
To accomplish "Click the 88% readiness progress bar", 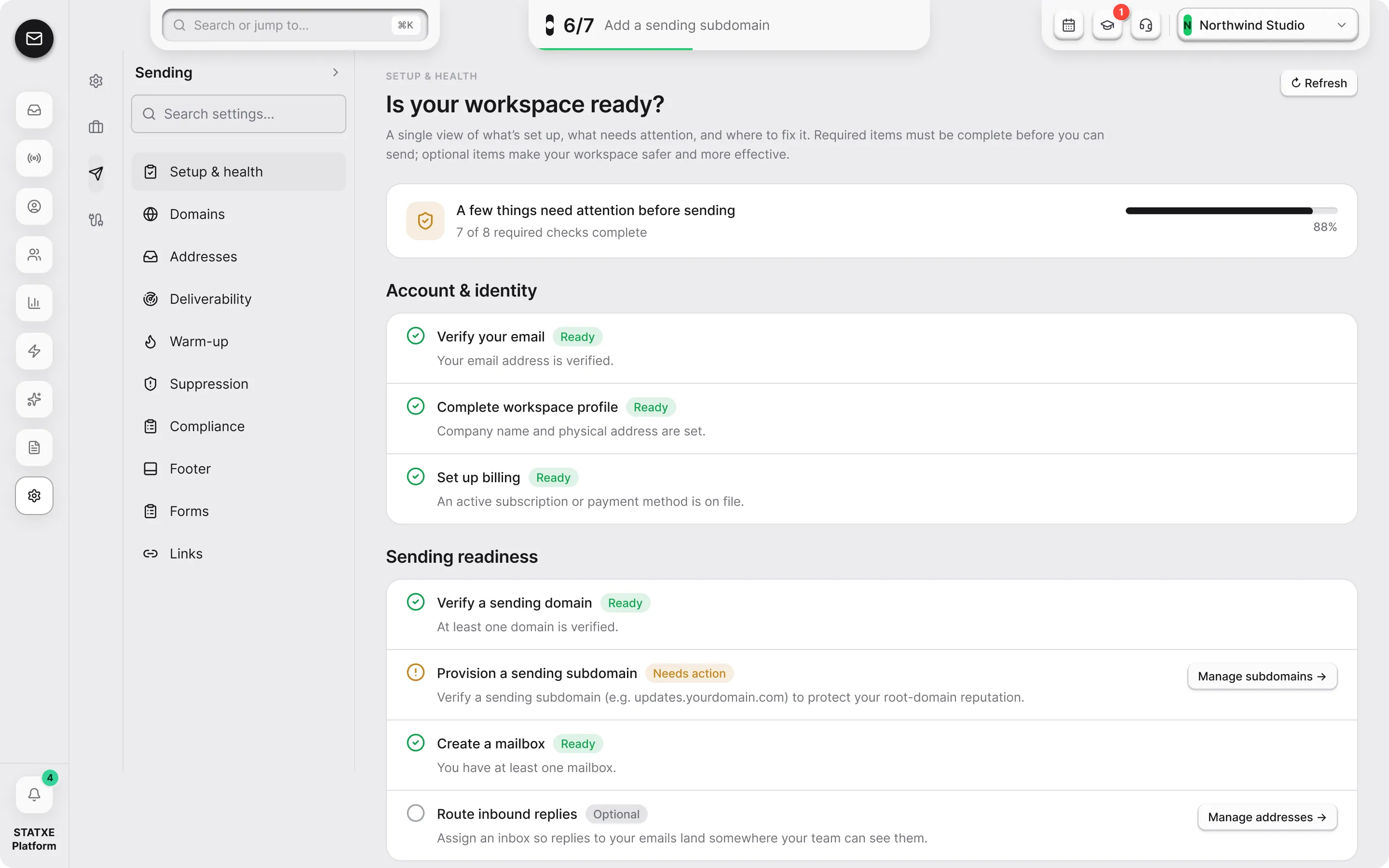I will (1231, 211).
